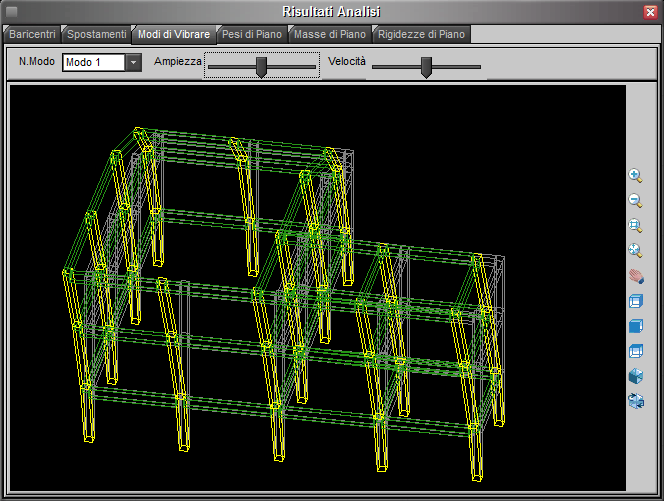Click the isometric 3D view icon
The height and width of the screenshot is (501, 664).
point(635,376)
